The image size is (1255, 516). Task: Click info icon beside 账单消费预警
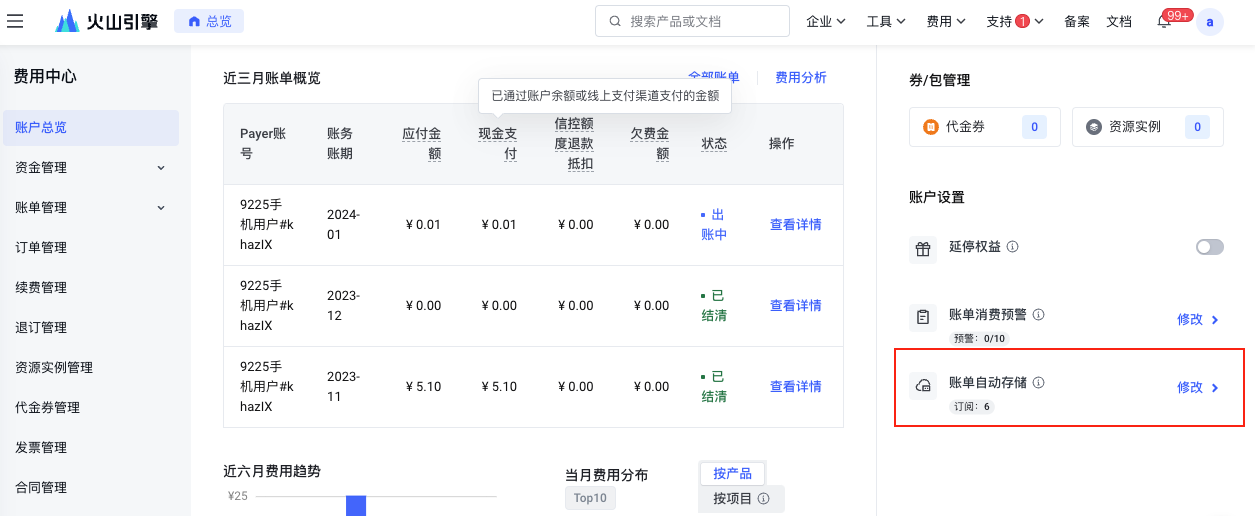[x=1039, y=315]
